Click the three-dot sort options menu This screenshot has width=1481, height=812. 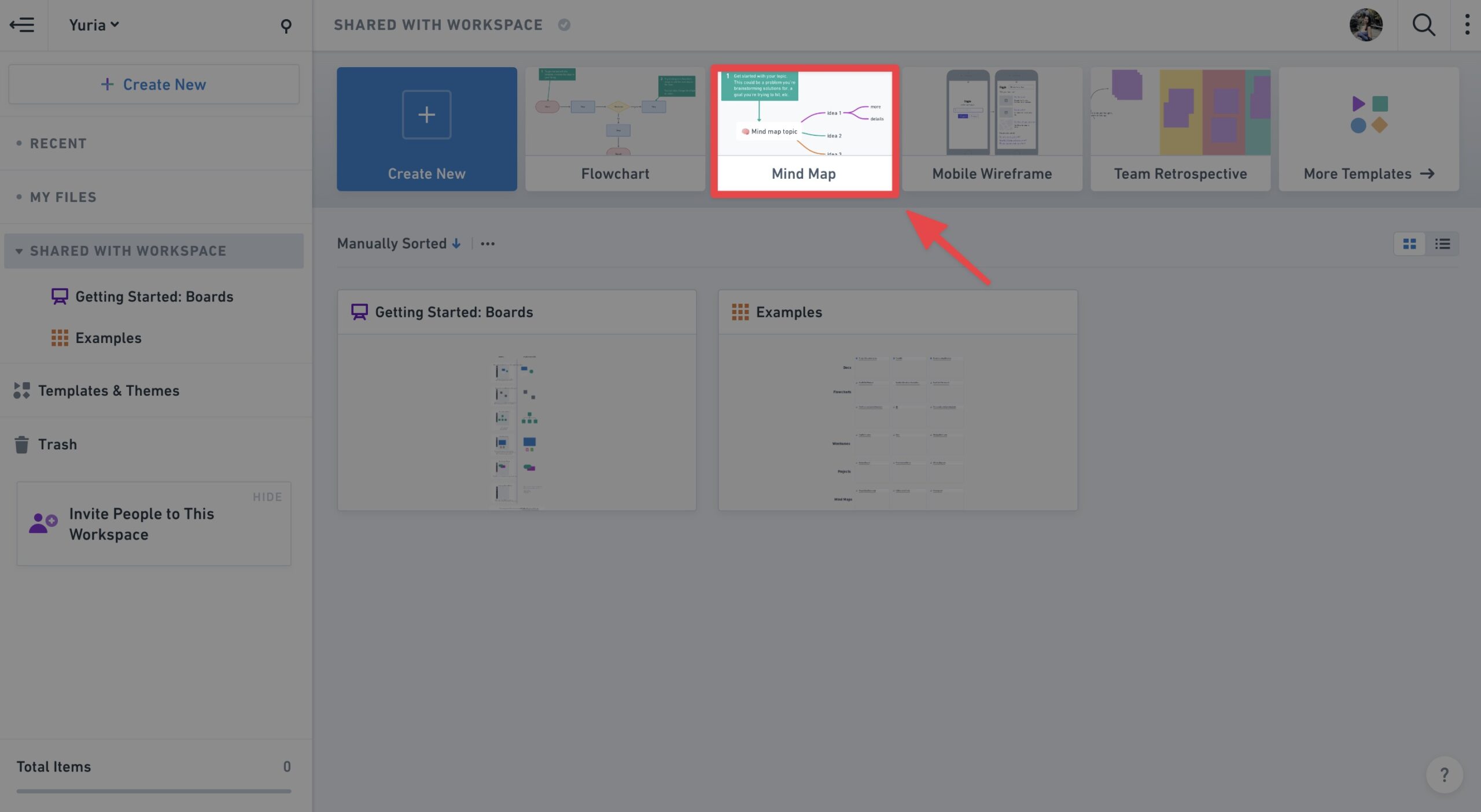(x=488, y=244)
